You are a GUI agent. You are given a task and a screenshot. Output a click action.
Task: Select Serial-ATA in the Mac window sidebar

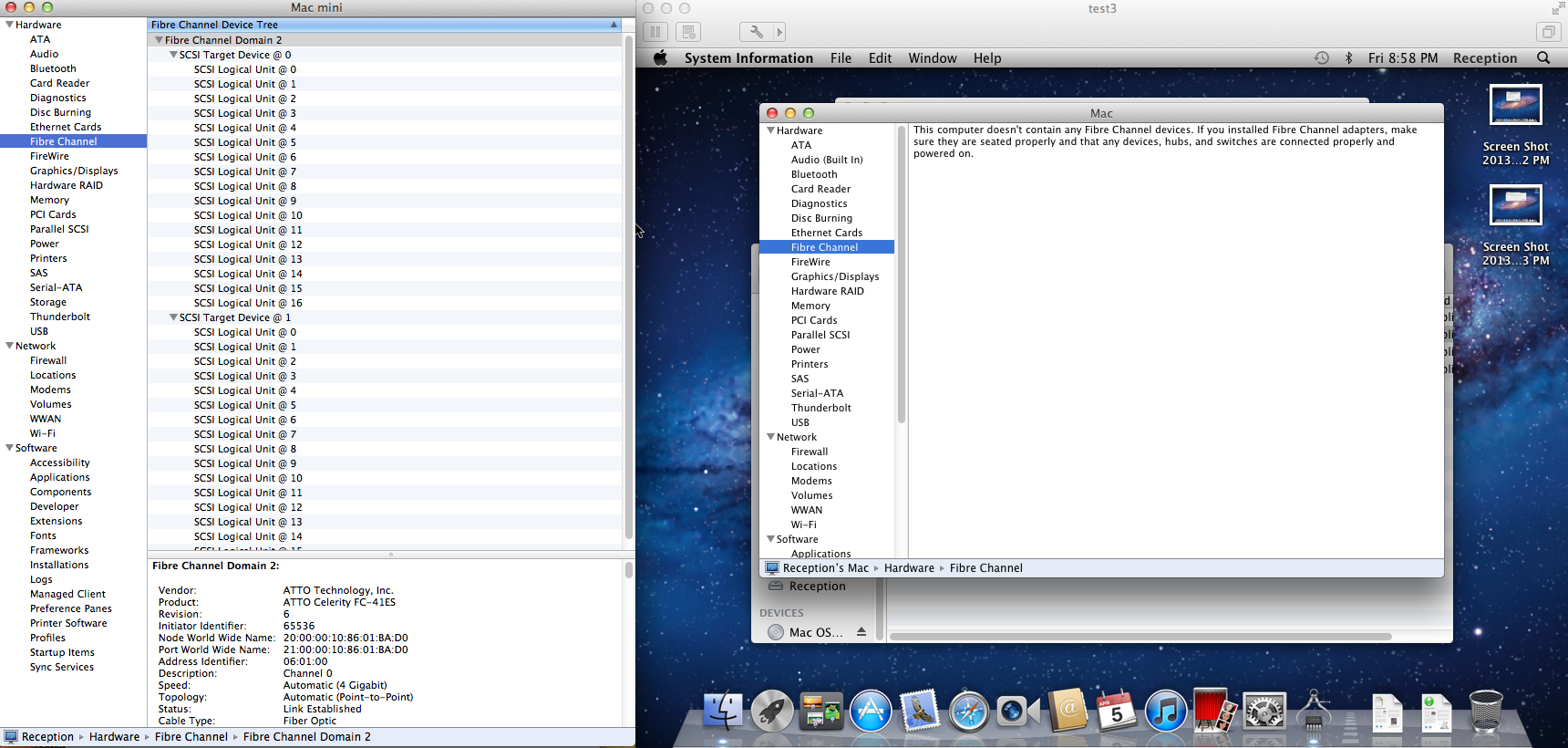pyautogui.click(x=817, y=393)
